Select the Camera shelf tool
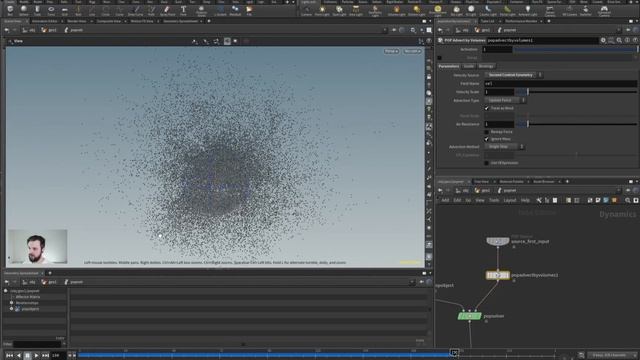Image resolution: width=640 pixels, height=360 pixels. point(306,10)
